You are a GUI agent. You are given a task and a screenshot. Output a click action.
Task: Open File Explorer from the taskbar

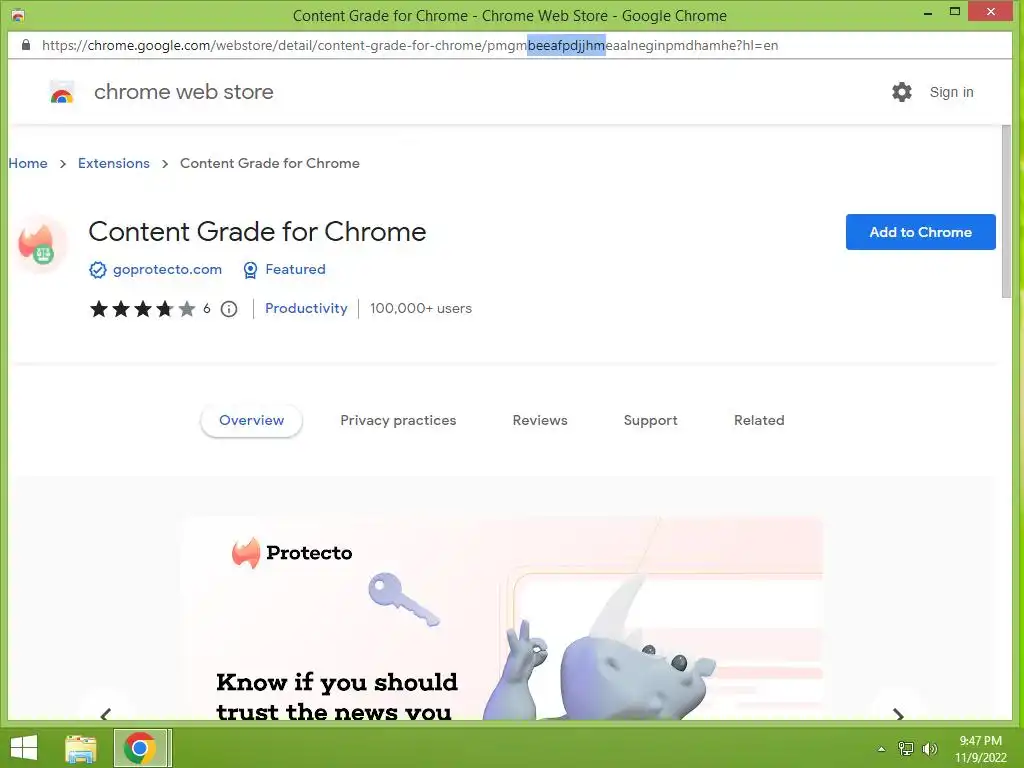(x=80, y=748)
